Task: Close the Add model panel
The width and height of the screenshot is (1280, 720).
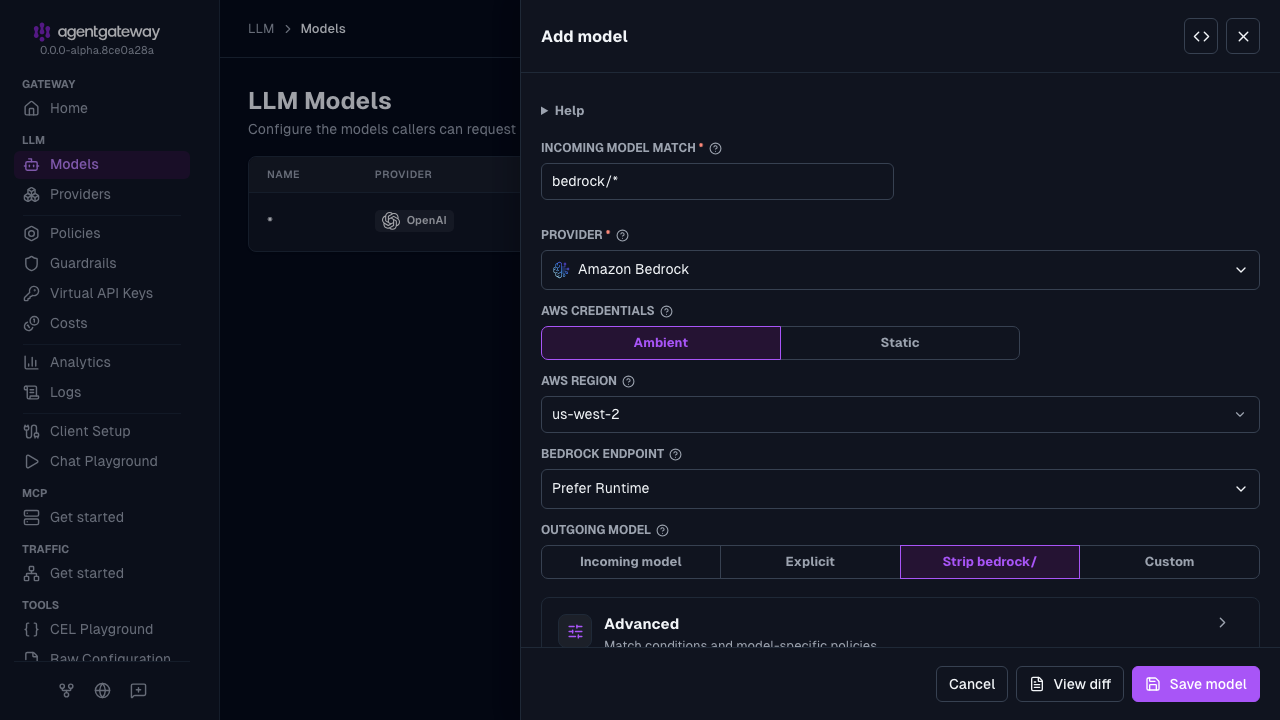Action: (x=1243, y=36)
